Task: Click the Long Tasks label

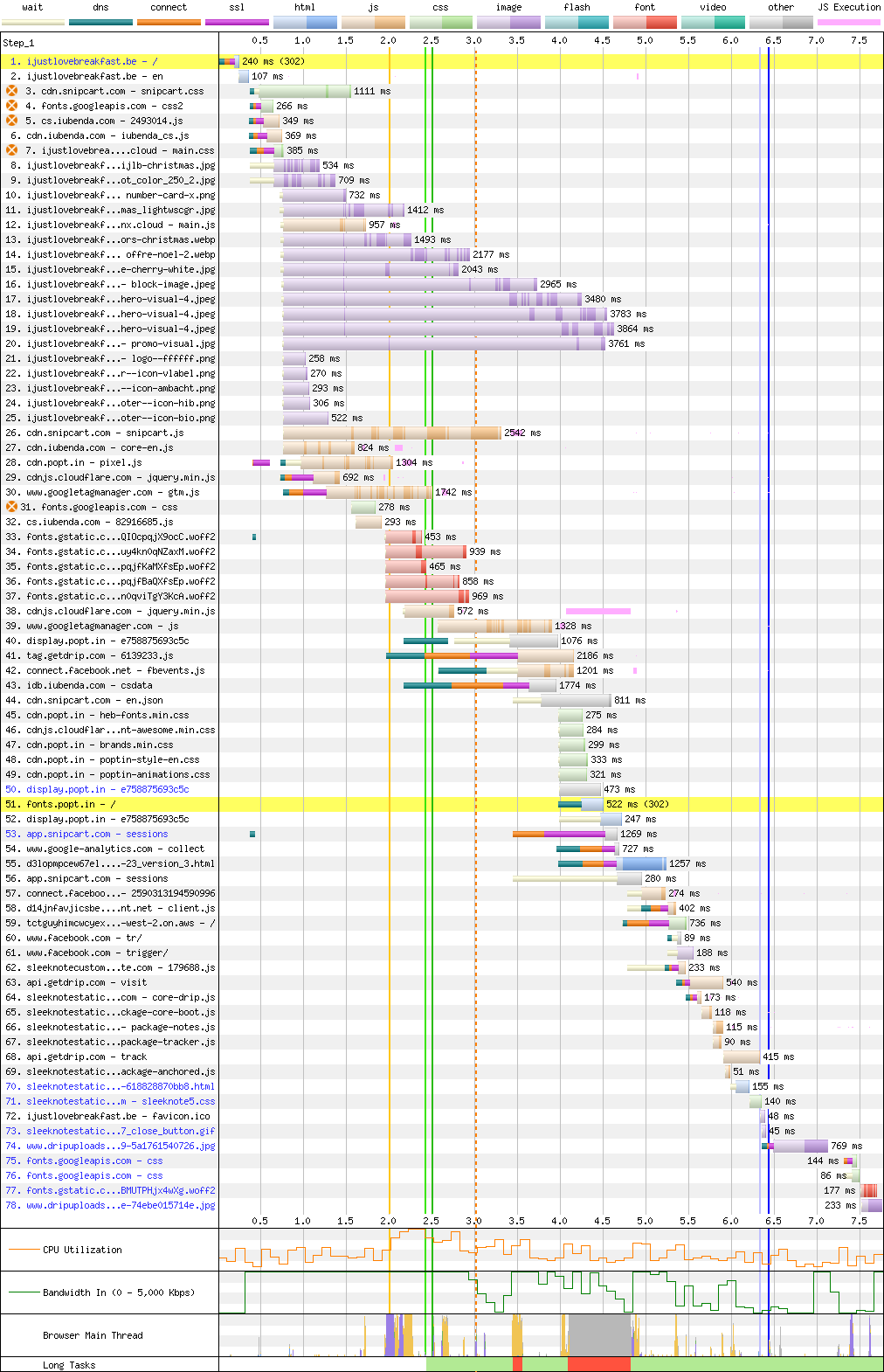Action: [x=69, y=1365]
